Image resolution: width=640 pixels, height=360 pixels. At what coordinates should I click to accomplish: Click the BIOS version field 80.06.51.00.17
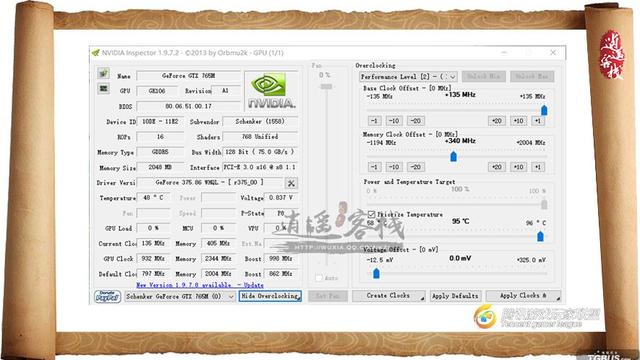(x=189, y=106)
